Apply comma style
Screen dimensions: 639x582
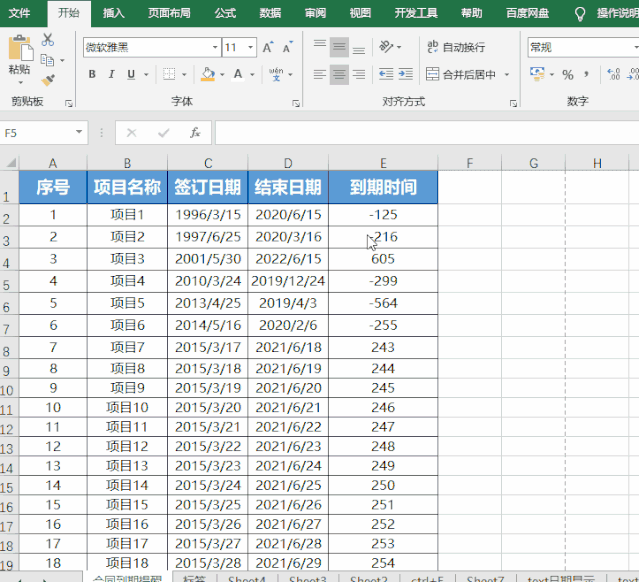(586, 75)
